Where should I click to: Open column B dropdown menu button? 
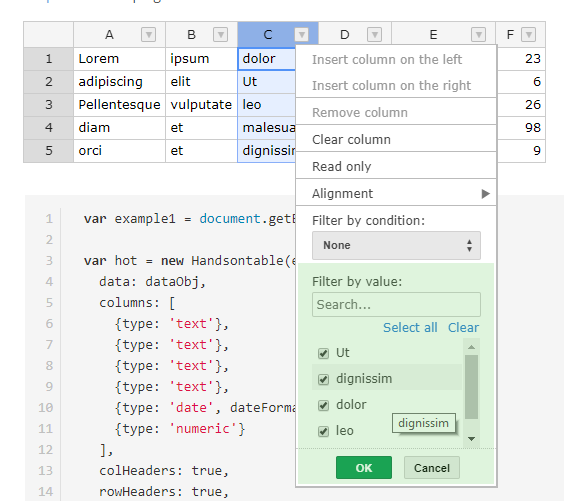click(220, 35)
